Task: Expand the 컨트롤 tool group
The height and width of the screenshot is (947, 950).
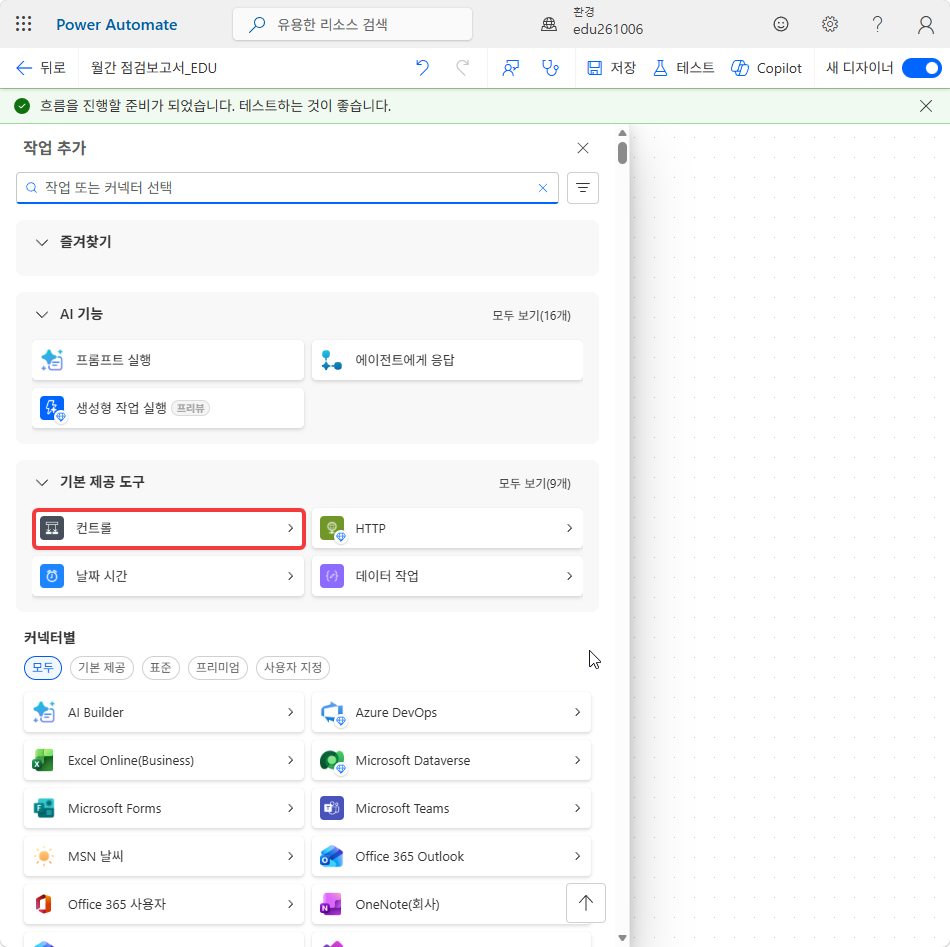Action: pyautogui.click(x=168, y=528)
